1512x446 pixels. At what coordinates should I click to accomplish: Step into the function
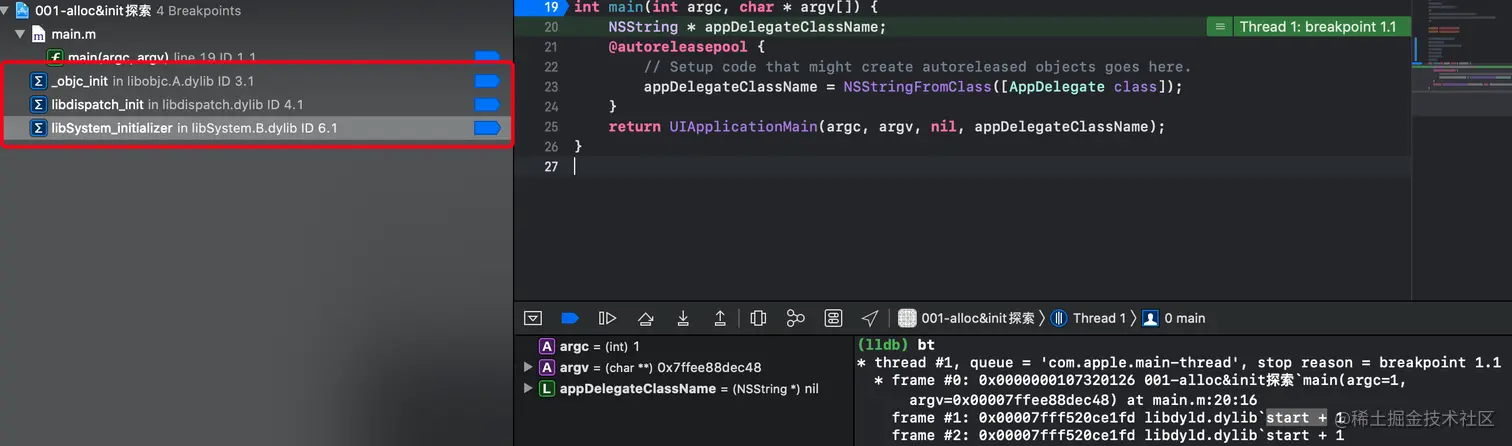[x=683, y=318]
